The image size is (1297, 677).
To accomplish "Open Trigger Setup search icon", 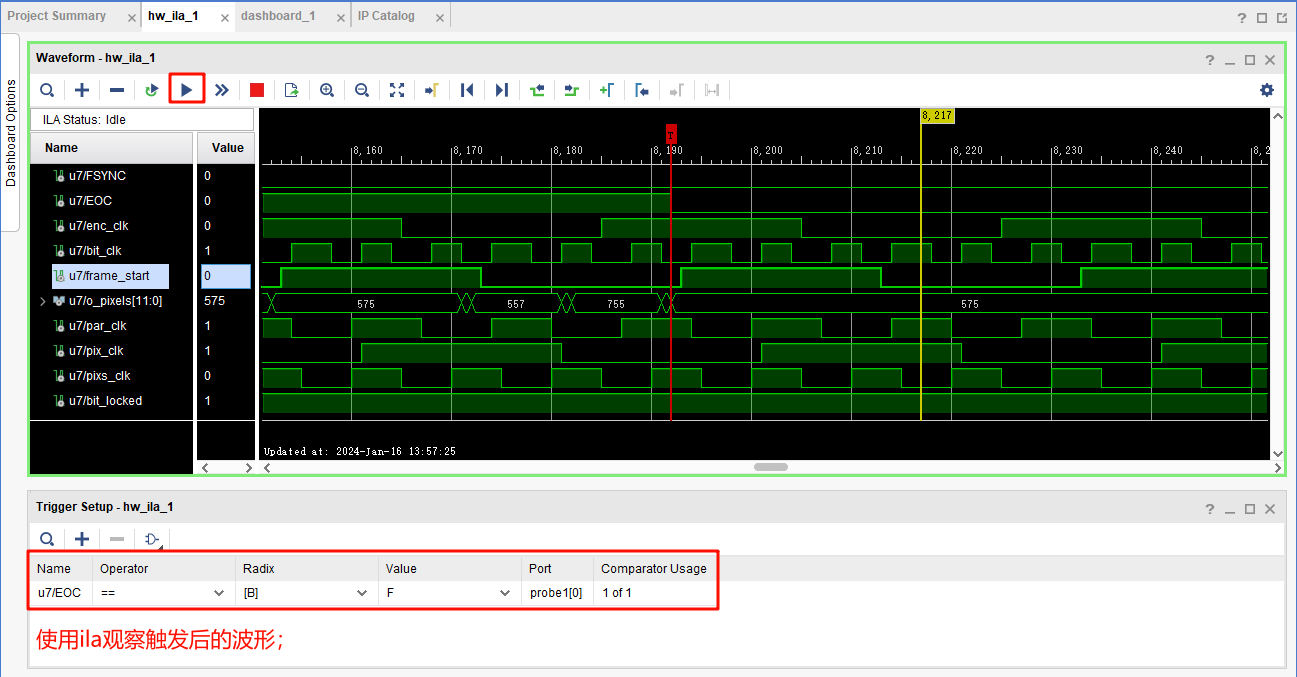I will (47, 539).
